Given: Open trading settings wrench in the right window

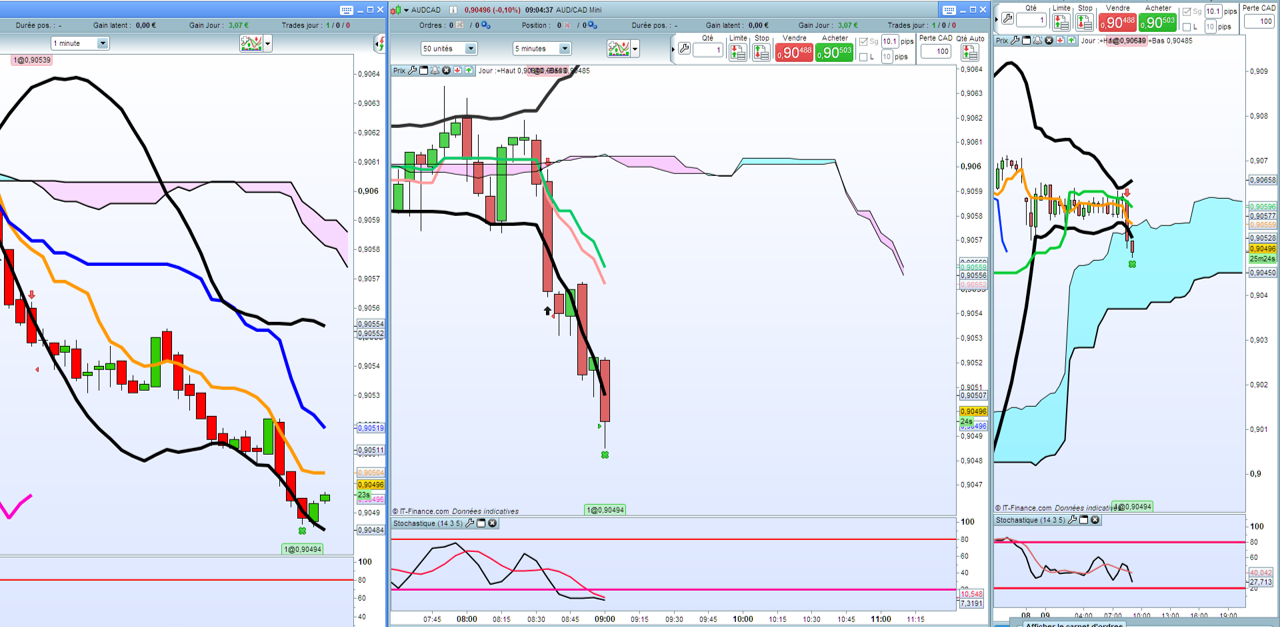Looking at the screenshot, I should pos(1007,18).
